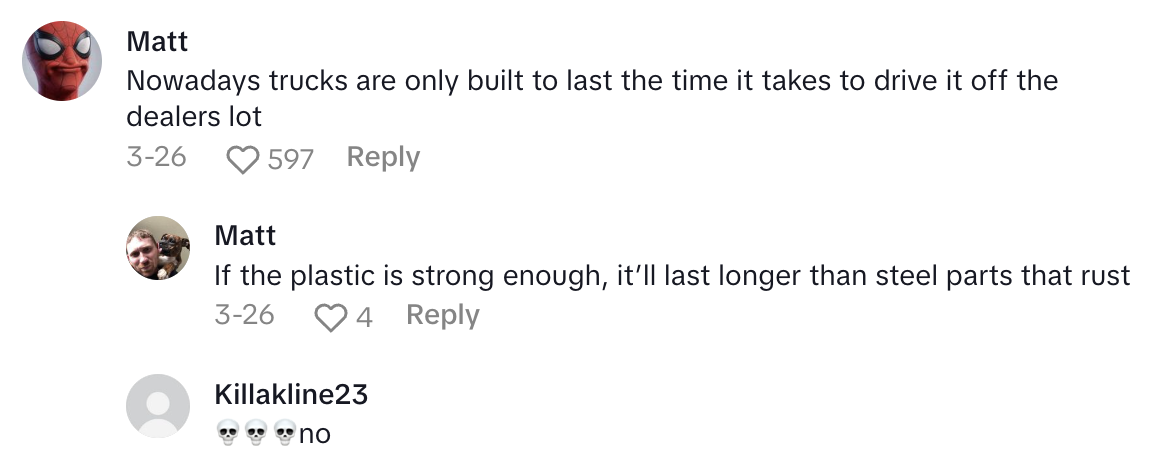Click the 3-26 date on truck comment
Viewport: 1160px width, 458px height.
pyautogui.click(x=156, y=158)
